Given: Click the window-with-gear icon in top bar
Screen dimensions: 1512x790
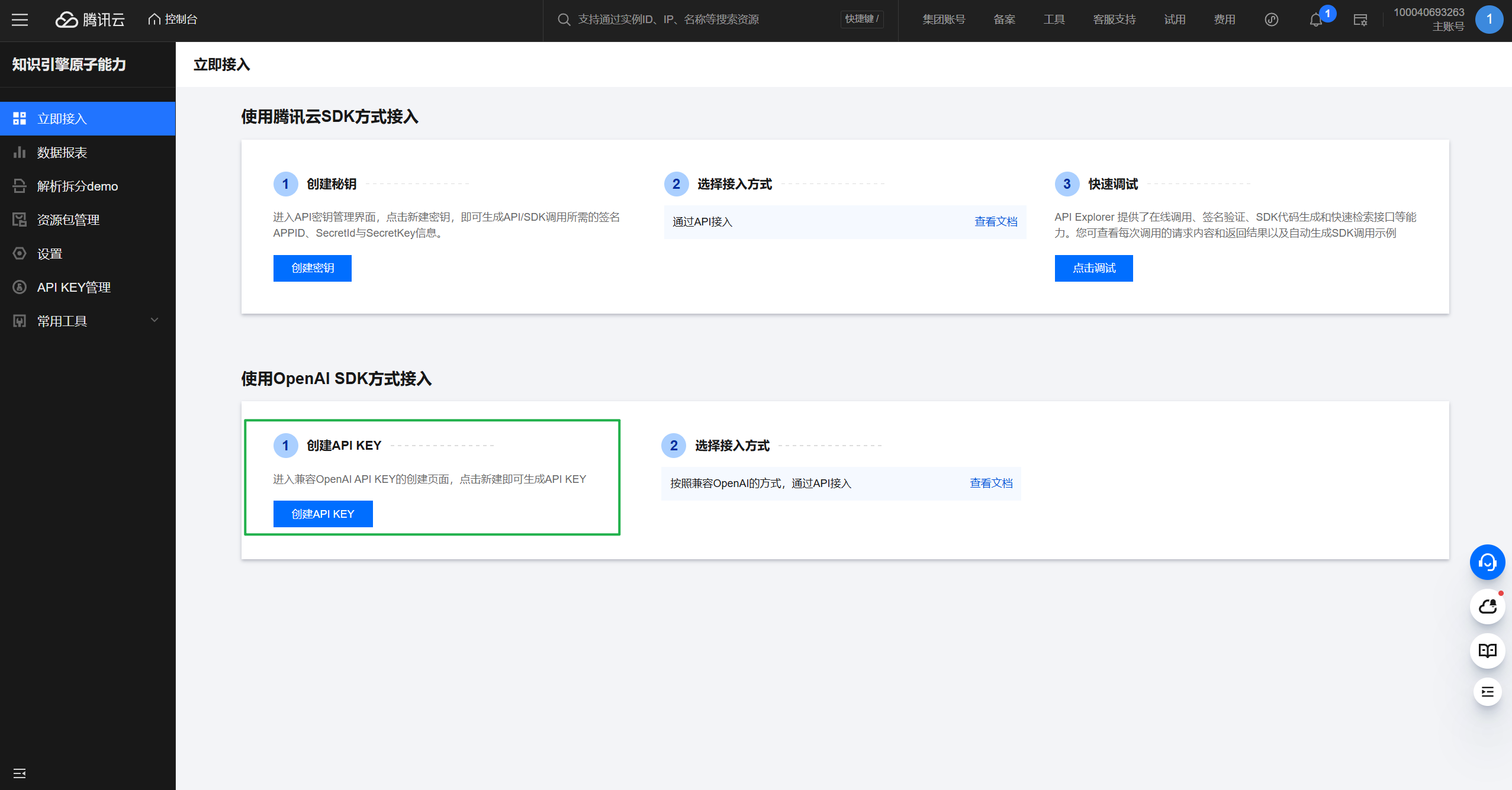Looking at the screenshot, I should point(1360,20).
